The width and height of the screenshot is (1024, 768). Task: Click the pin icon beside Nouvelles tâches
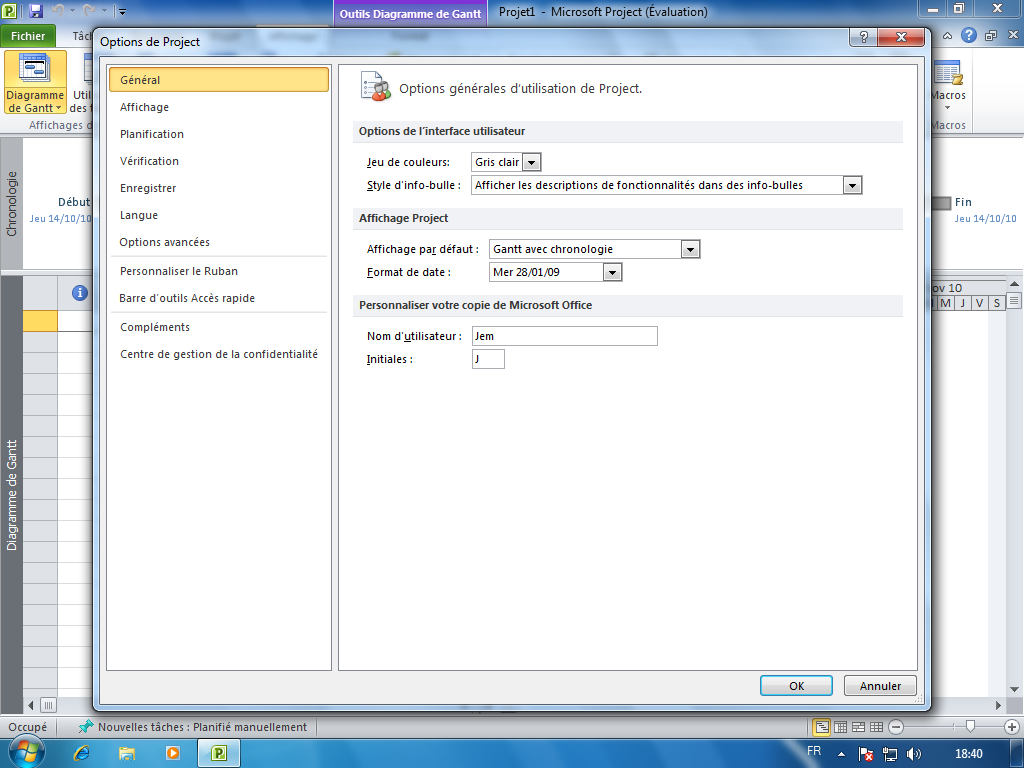point(86,727)
